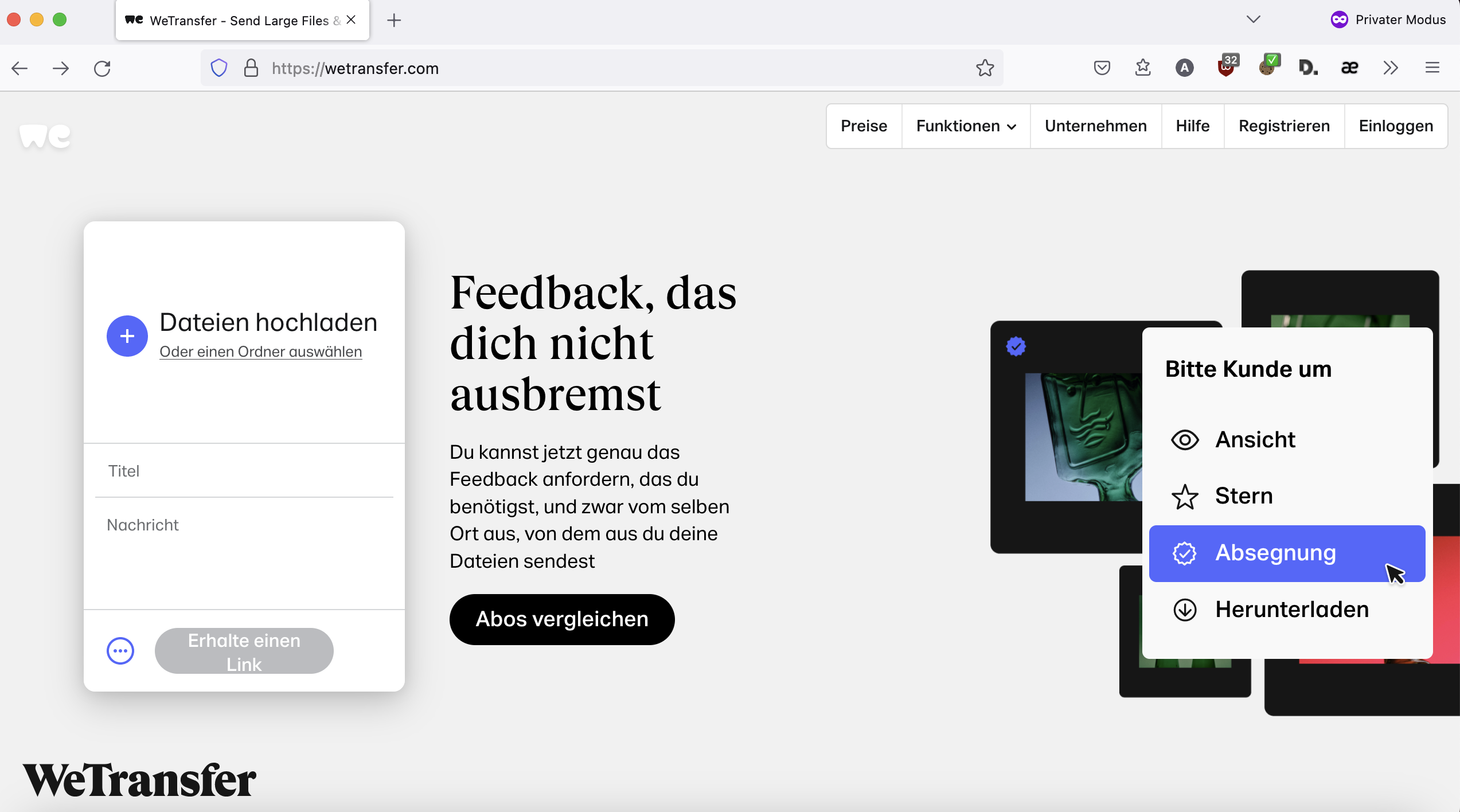The height and width of the screenshot is (812, 1460).
Task: Click the WeTransfer 'we' logo in header
Action: coord(45,136)
